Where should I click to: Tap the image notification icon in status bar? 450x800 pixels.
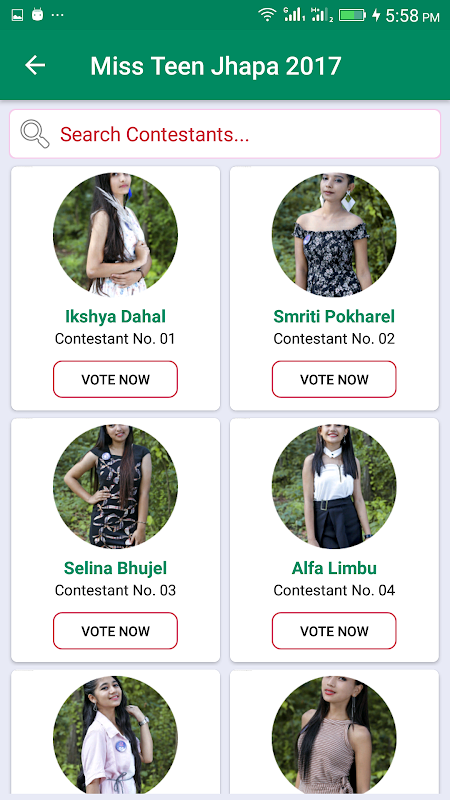[17, 15]
